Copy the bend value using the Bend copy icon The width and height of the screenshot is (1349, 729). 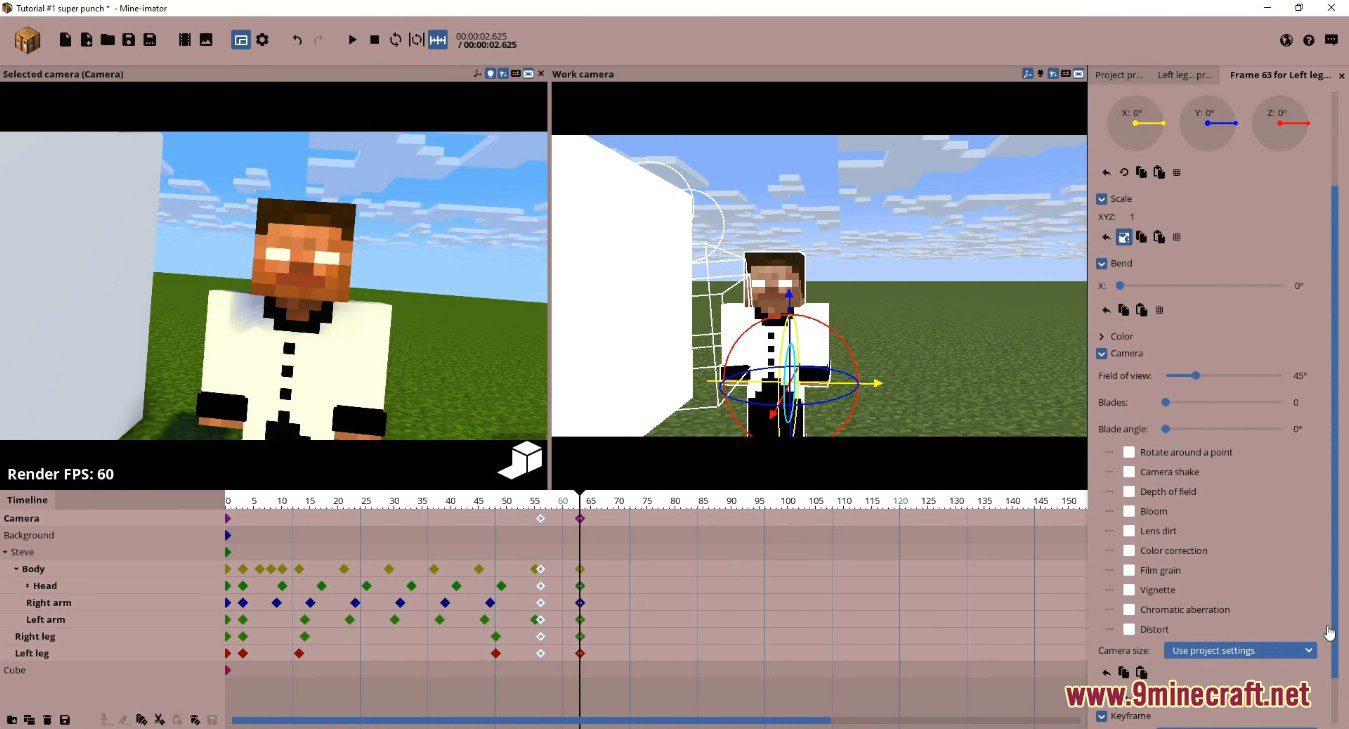pos(1124,310)
